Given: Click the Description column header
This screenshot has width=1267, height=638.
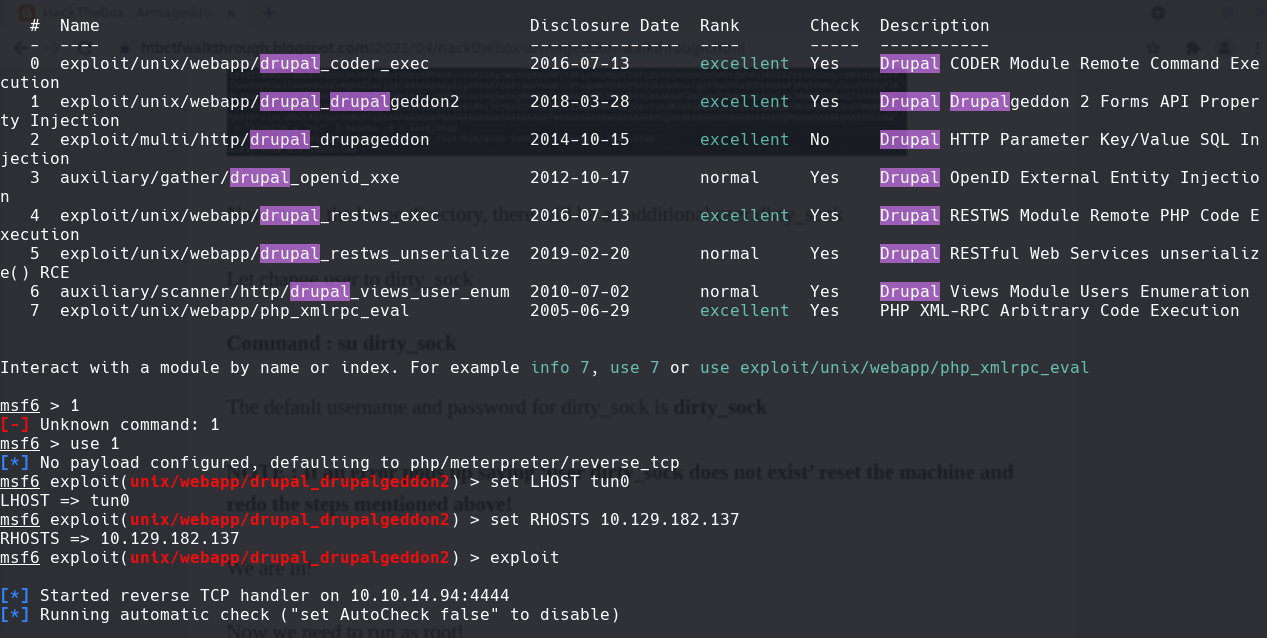Looking at the screenshot, I should pos(935,26).
